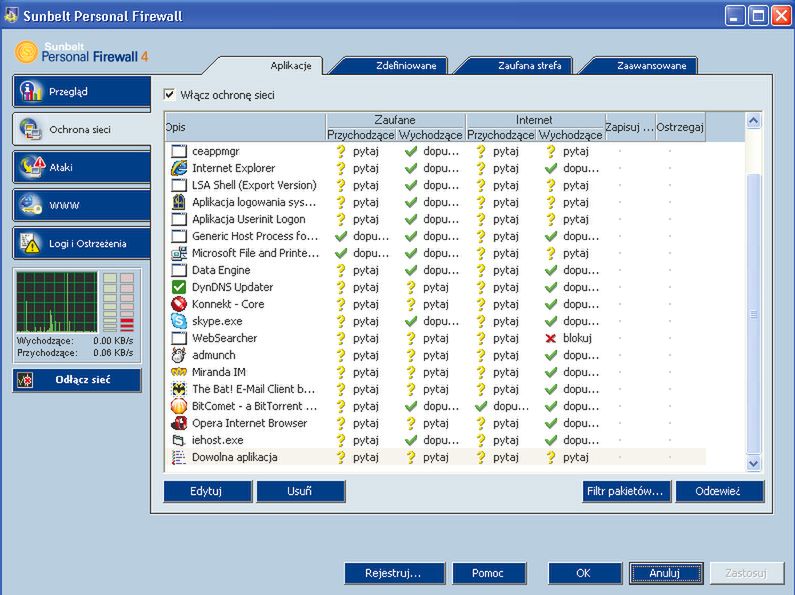
Task: Click the Opera Internet Browser icon
Action: 179,423
